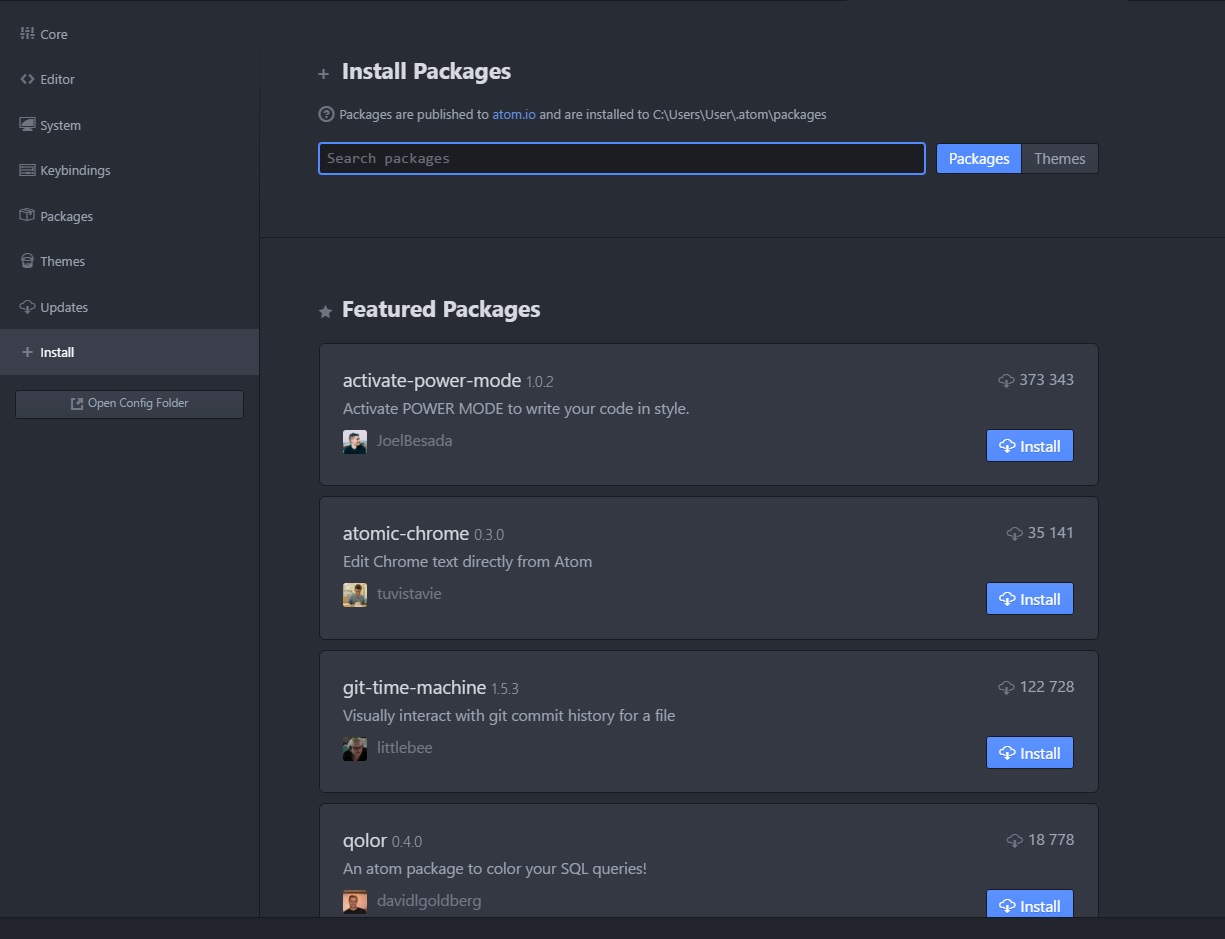Open the atom.io link
The height and width of the screenshot is (939, 1225).
pos(513,114)
